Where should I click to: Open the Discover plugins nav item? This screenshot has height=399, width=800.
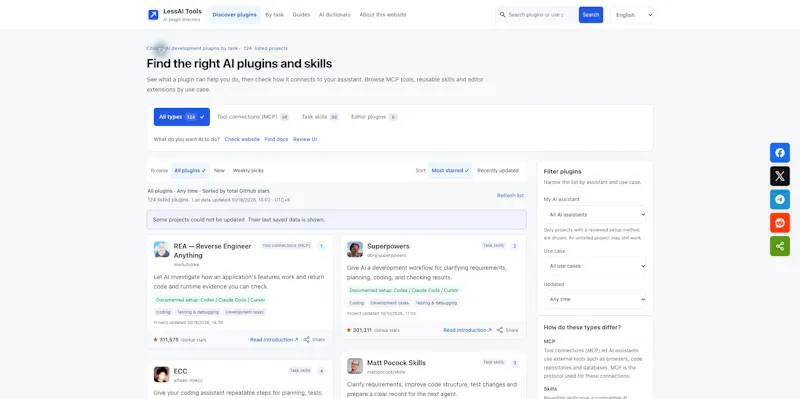(234, 15)
